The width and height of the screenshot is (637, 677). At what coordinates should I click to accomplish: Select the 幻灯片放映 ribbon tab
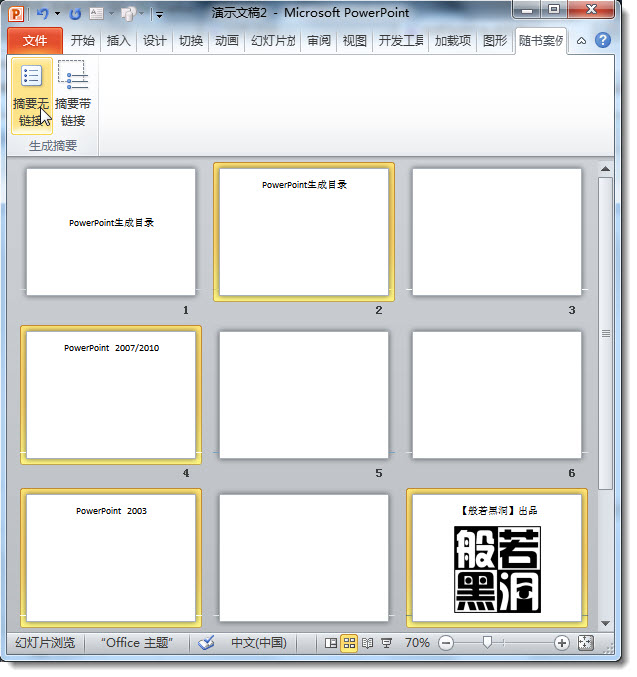[x=273, y=41]
